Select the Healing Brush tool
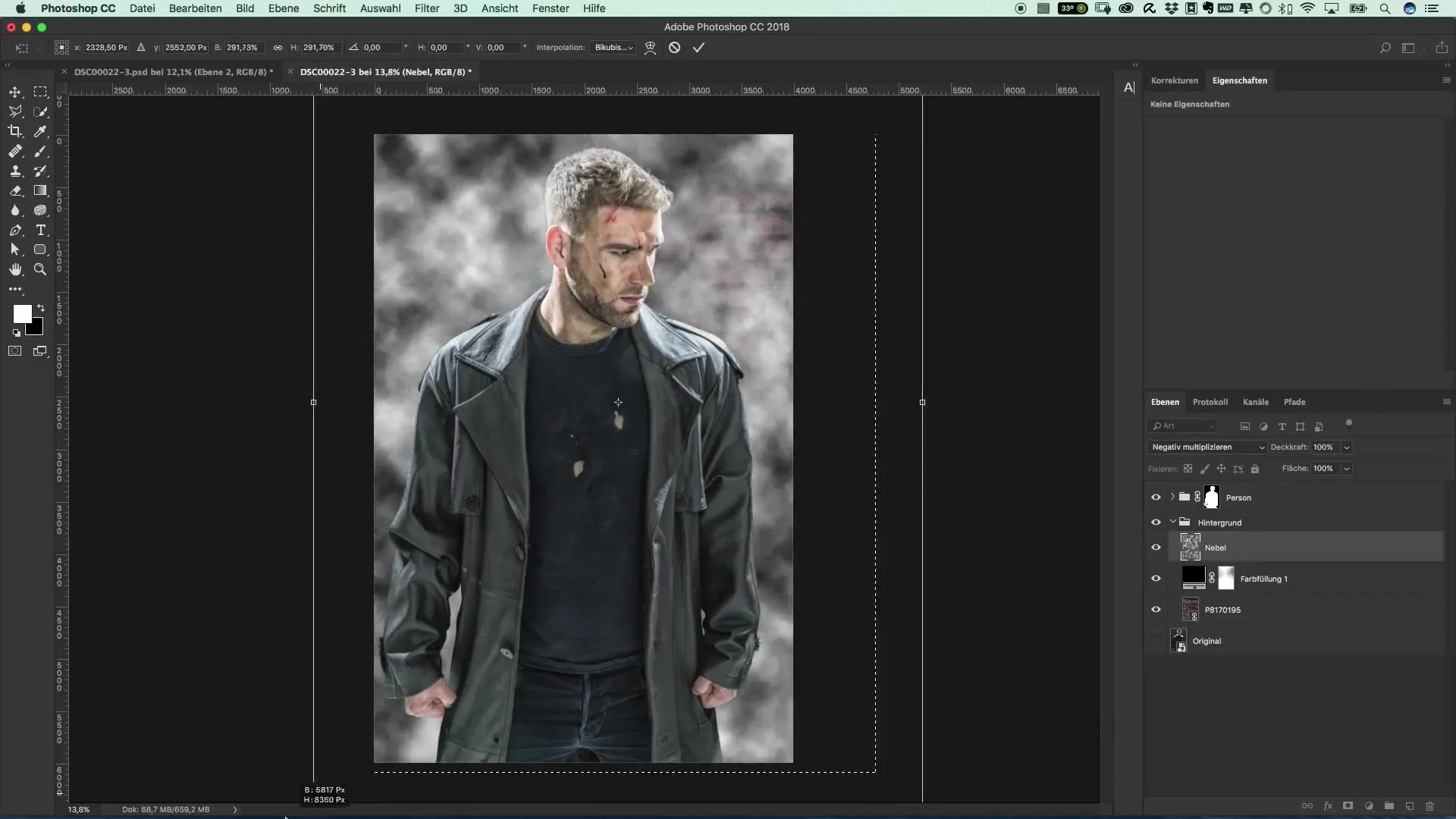This screenshot has height=819, width=1456. (x=15, y=151)
